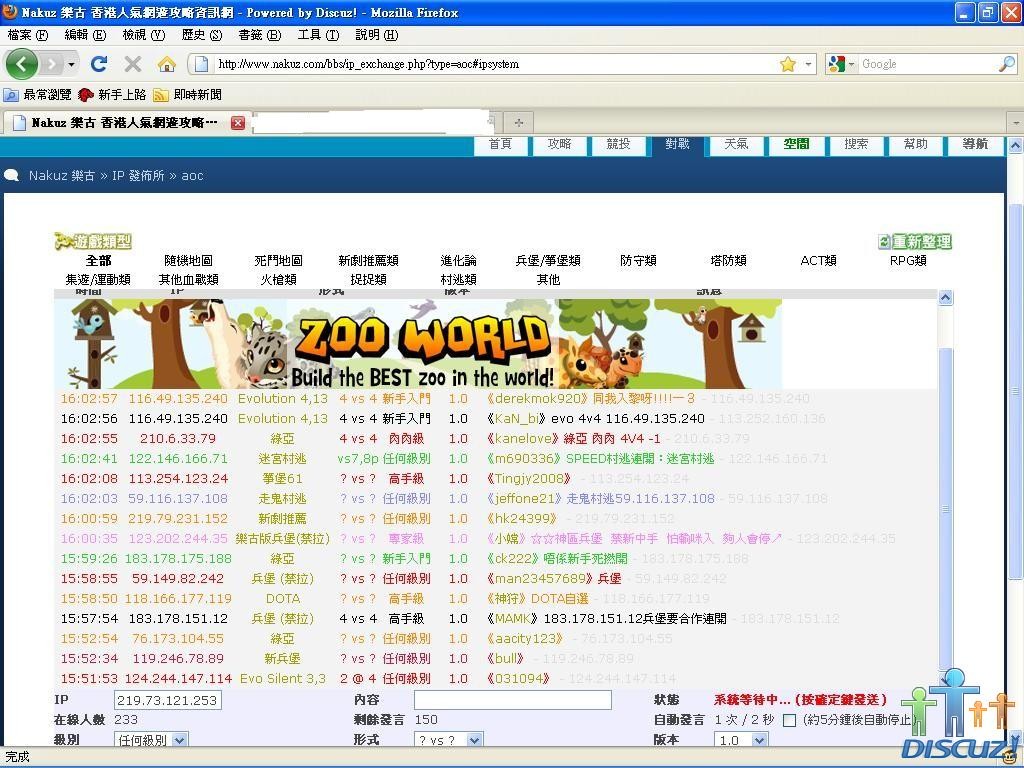Click the stop loading X icon

pos(133,63)
